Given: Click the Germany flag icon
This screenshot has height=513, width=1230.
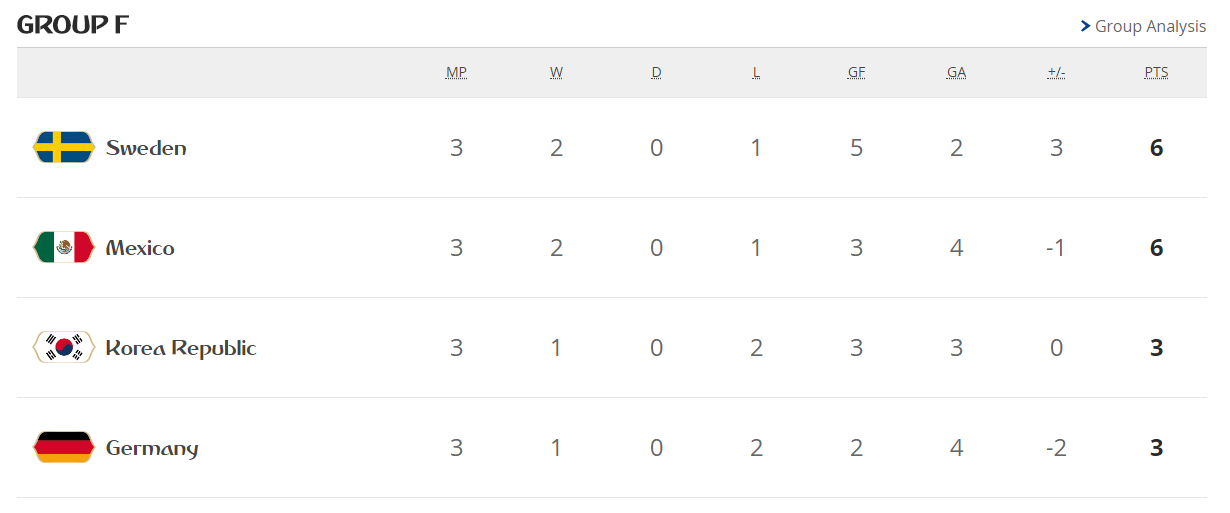Looking at the screenshot, I should click(x=64, y=448).
